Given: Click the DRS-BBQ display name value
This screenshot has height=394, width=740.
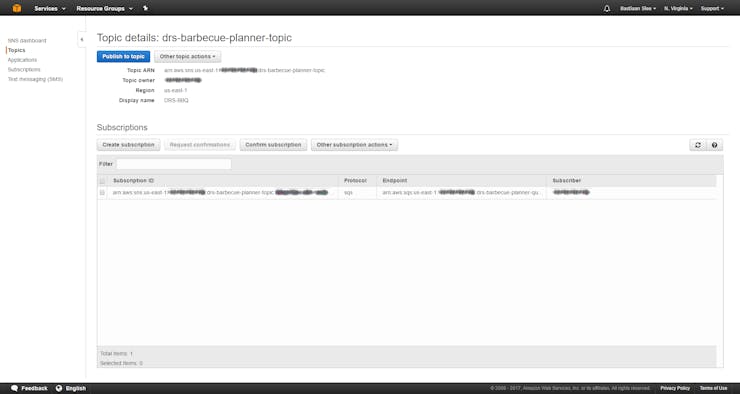Looking at the screenshot, I should point(176,101).
